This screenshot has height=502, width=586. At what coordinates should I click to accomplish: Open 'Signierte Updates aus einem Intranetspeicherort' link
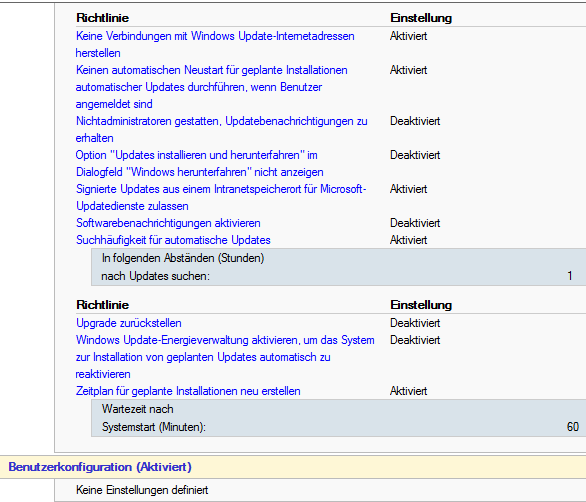pyautogui.click(x=221, y=197)
